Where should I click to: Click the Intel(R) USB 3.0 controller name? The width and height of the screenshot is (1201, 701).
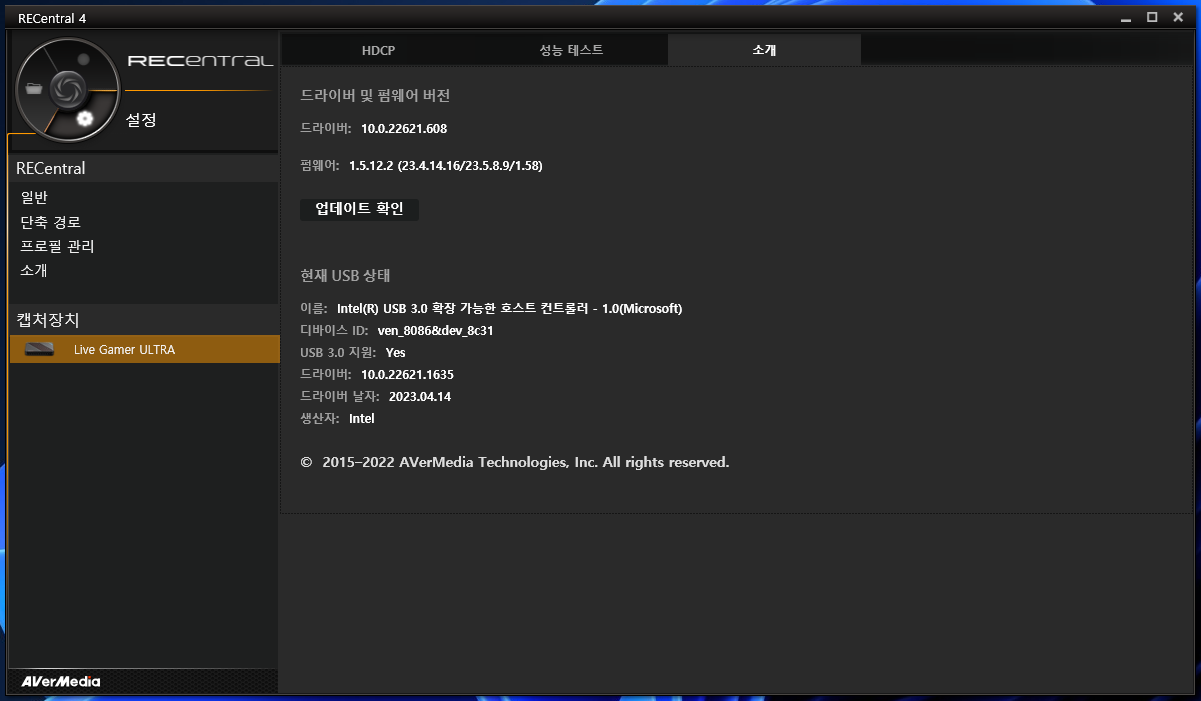509,308
